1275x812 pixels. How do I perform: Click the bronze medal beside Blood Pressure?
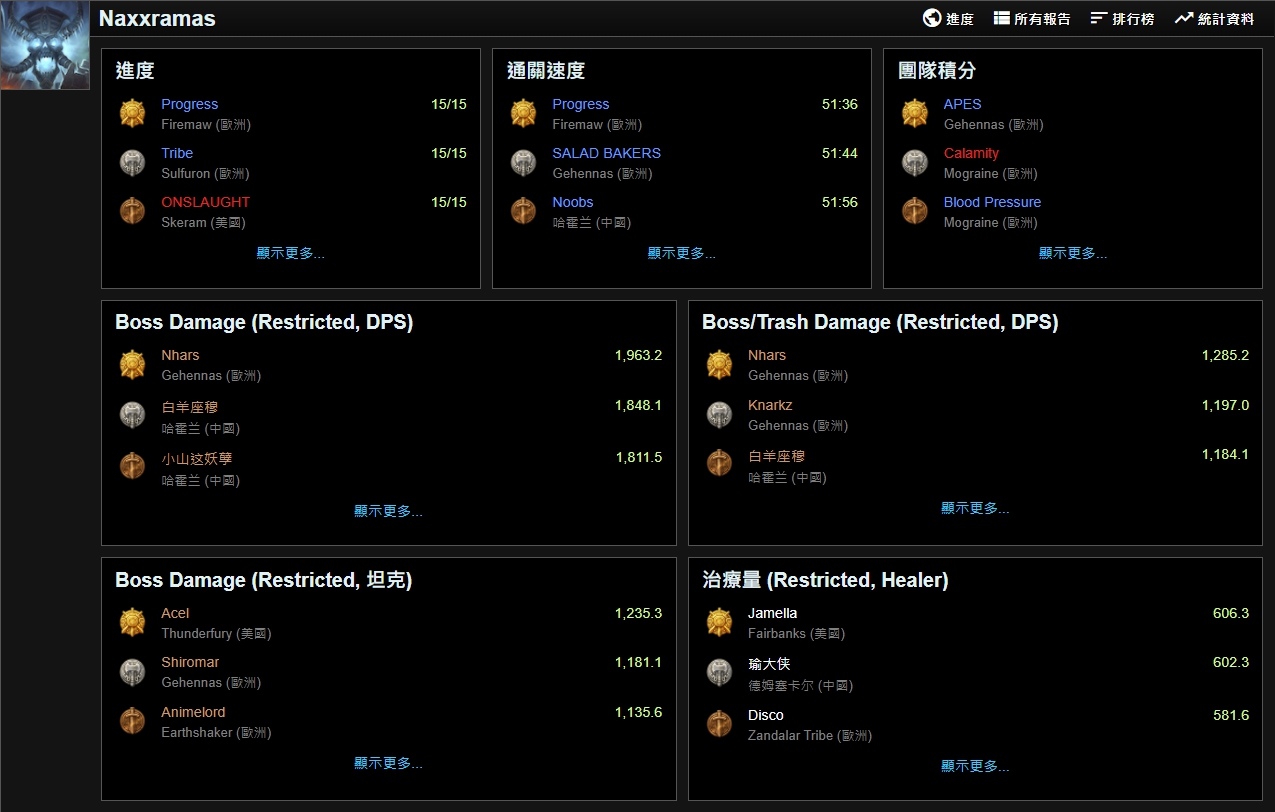(914, 211)
